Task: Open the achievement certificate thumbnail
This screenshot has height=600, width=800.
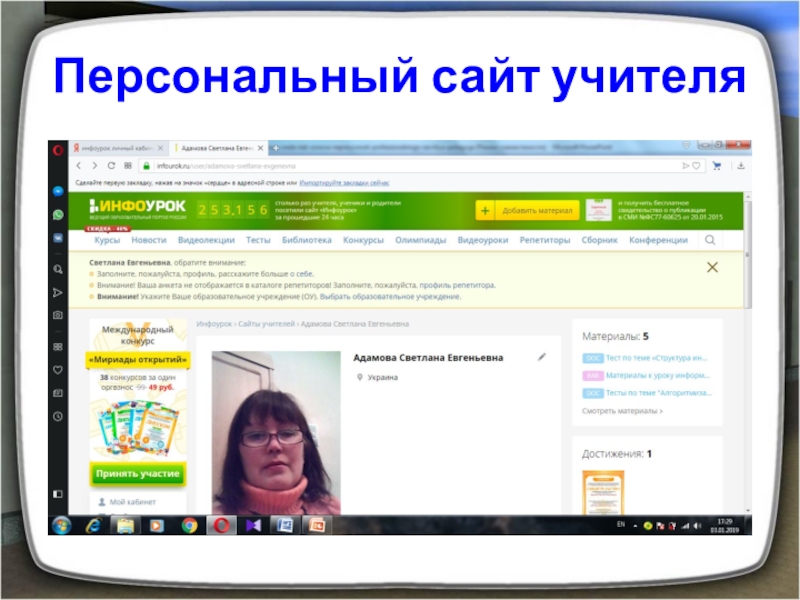Action: coord(603,492)
